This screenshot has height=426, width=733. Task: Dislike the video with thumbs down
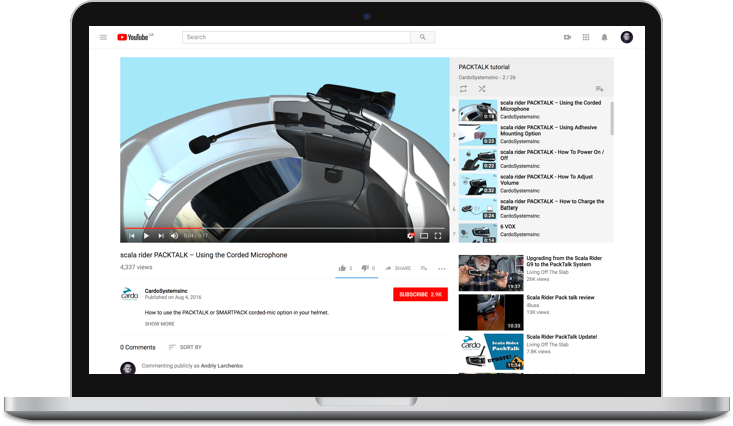click(x=366, y=268)
